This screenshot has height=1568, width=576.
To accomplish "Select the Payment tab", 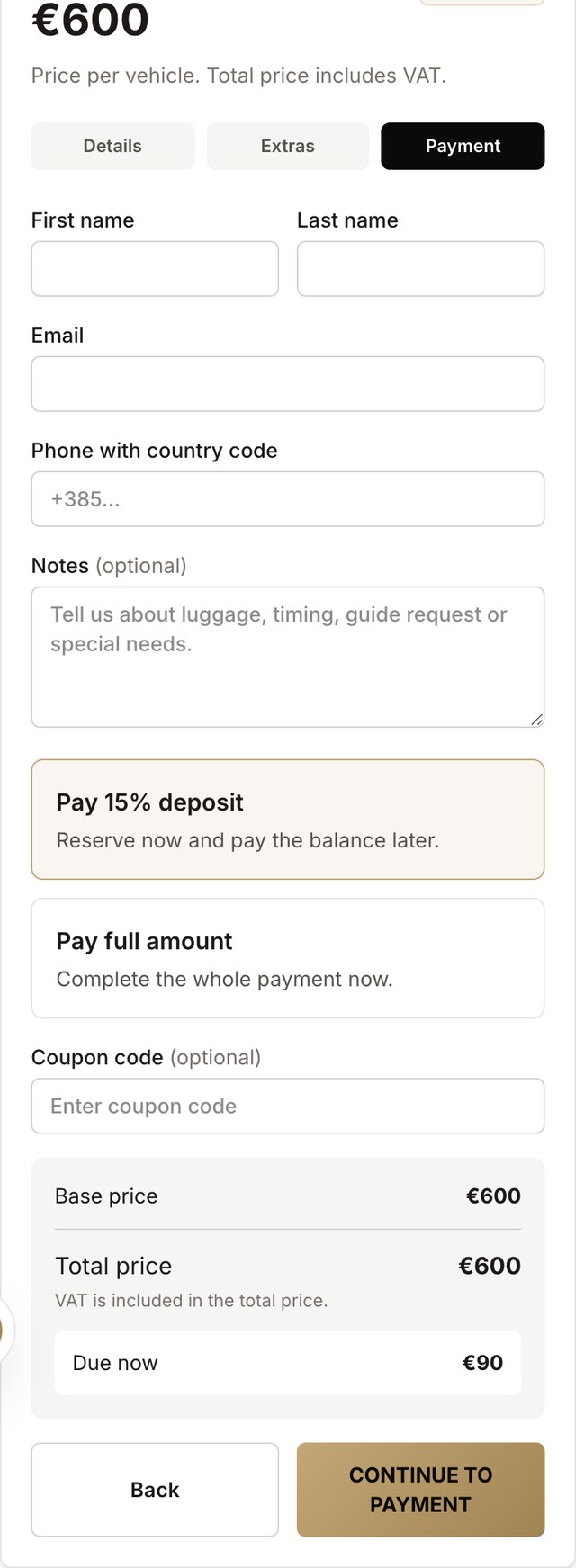I will tap(463, 146).
